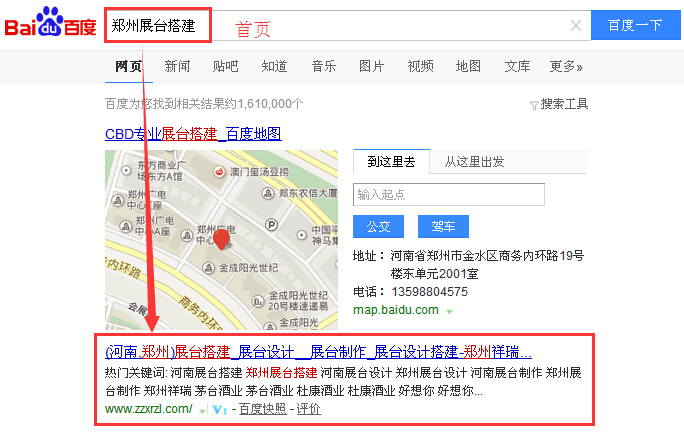Clear search text with the X icon
The height and width of the screenshot is (433, 684).
pos(576,26)
